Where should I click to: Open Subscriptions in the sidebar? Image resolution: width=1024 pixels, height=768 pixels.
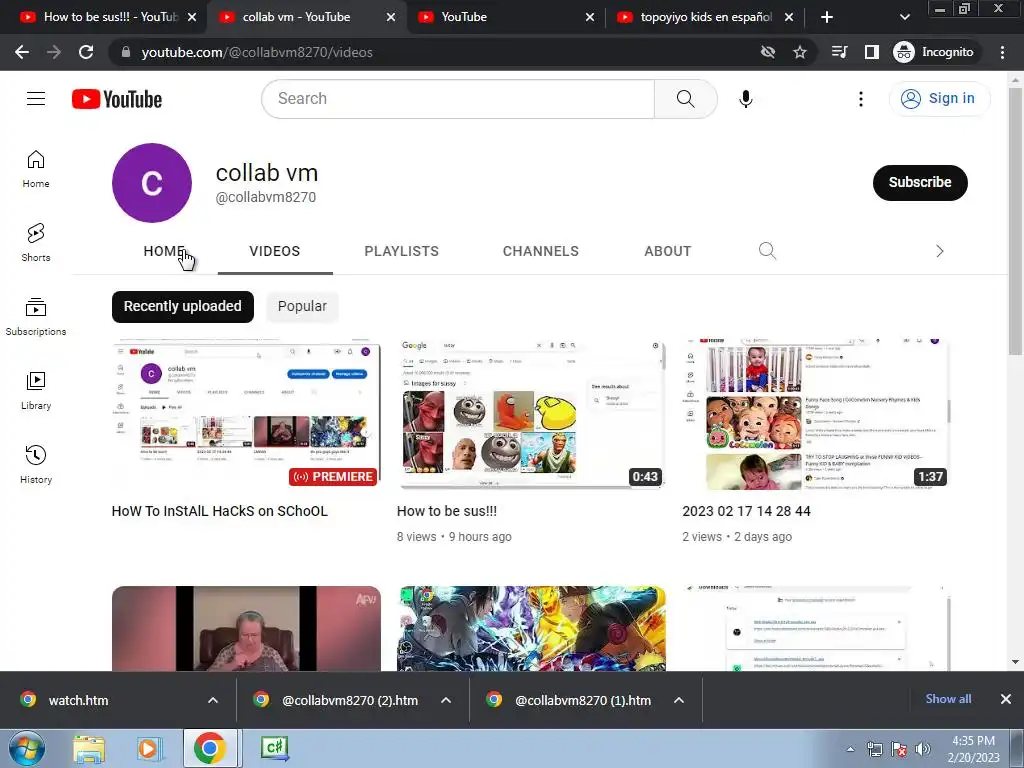point(36,317)
